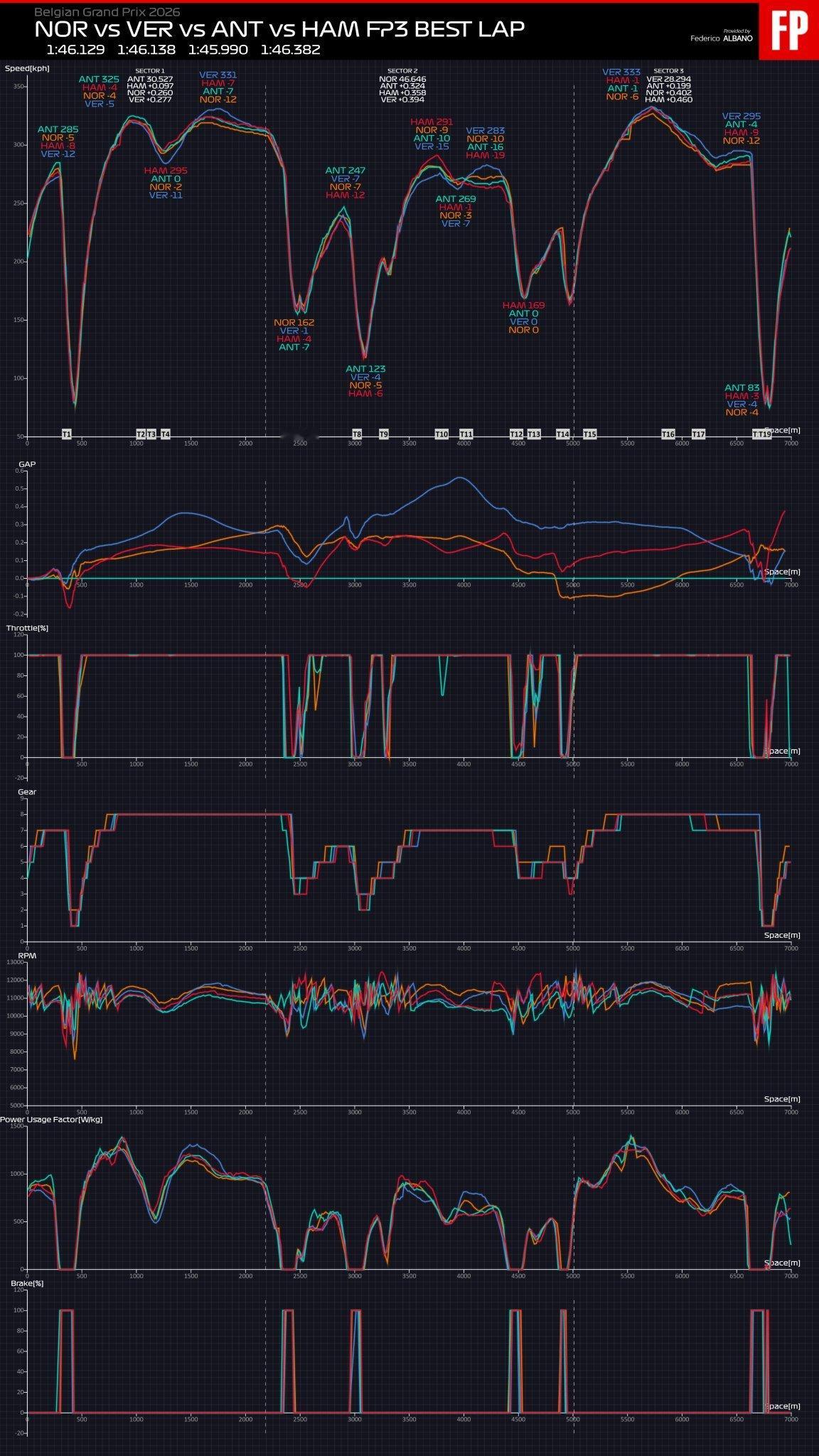Click the 'VER 333' speed annotation
Screen dimensions: 819x1456
[x=621, y=72]
